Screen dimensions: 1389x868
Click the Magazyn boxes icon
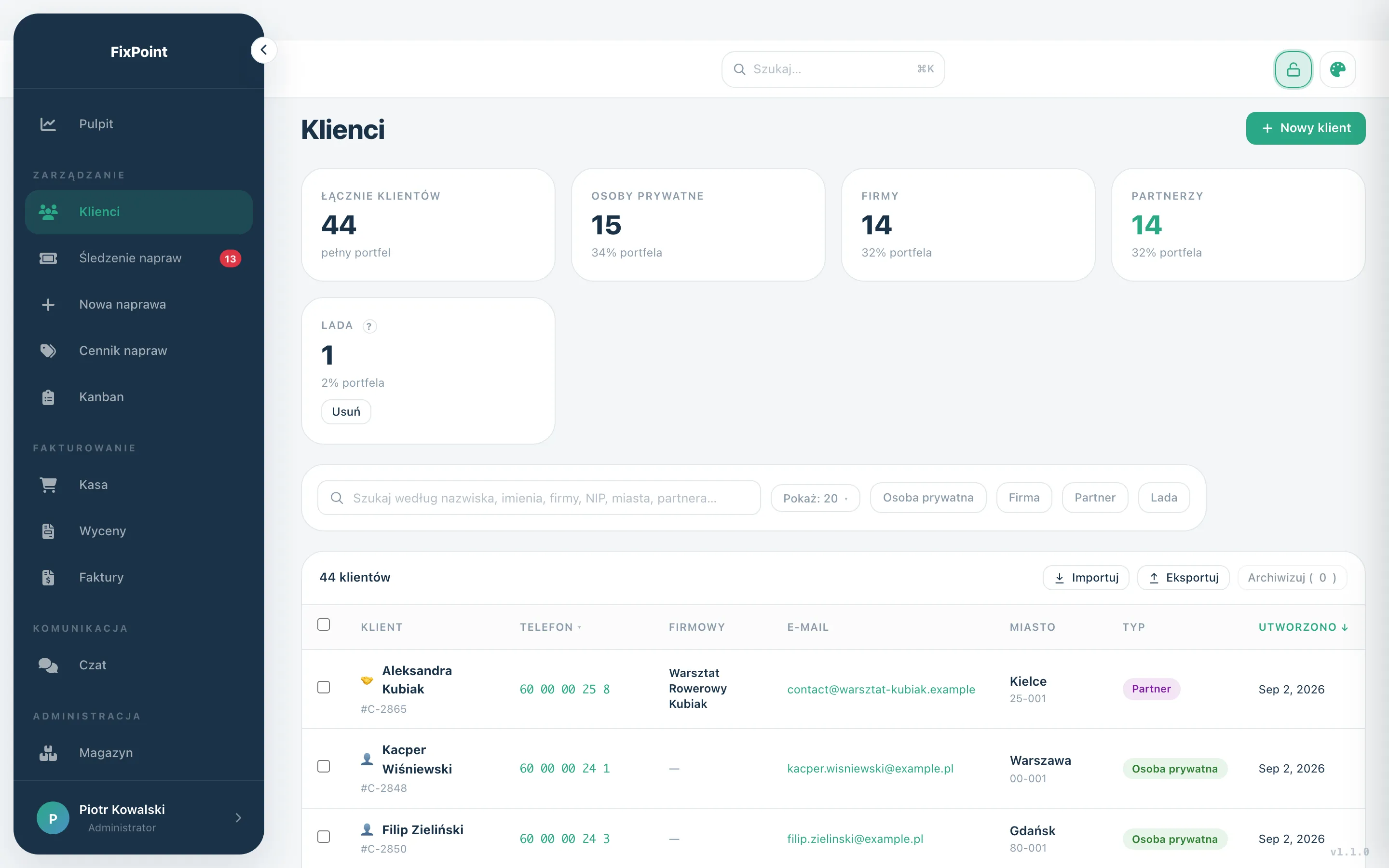coord(48,753)
